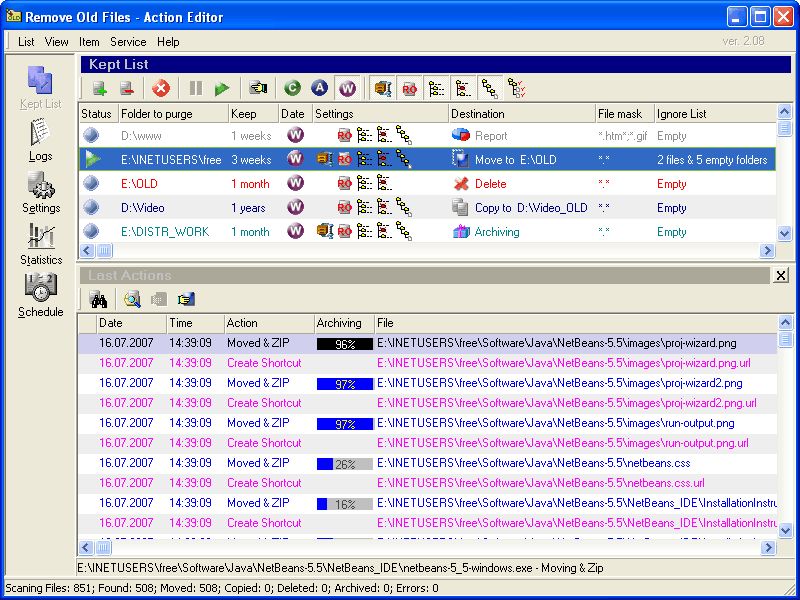Click Kept List scrollbar down arrow

[x=785, y=234]
